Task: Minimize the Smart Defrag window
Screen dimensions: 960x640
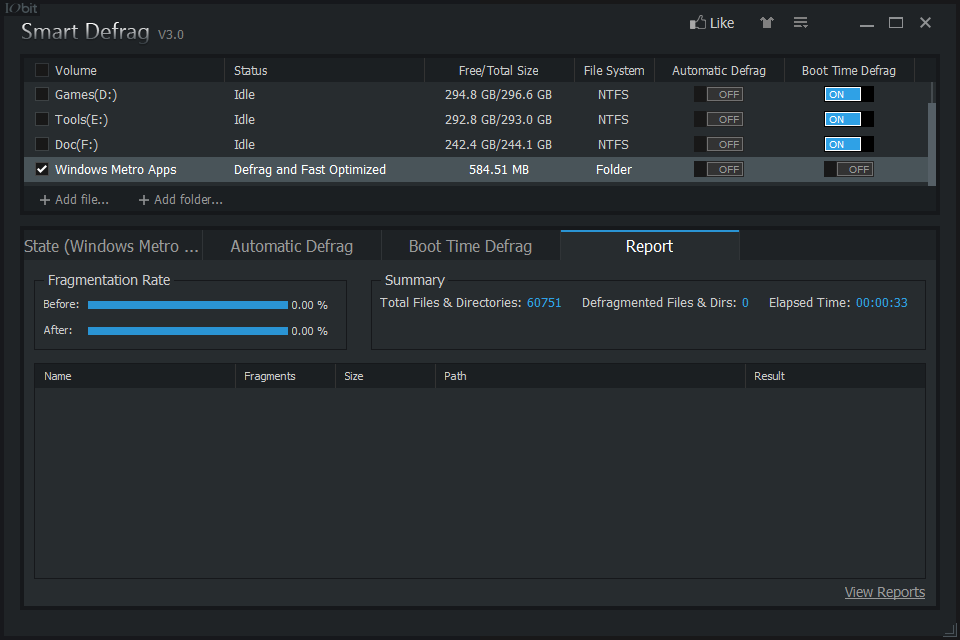Action: pos(866,23)
